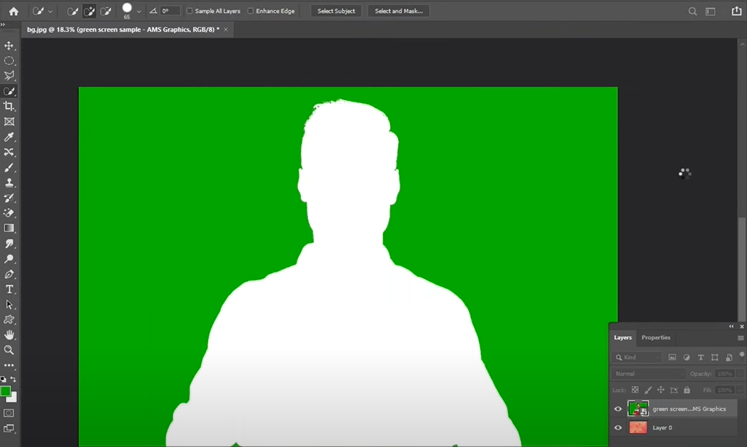Toggle layer filtering on/off switch
The width and height of the screenshot is (747, 447).
[x=742, y=355]
